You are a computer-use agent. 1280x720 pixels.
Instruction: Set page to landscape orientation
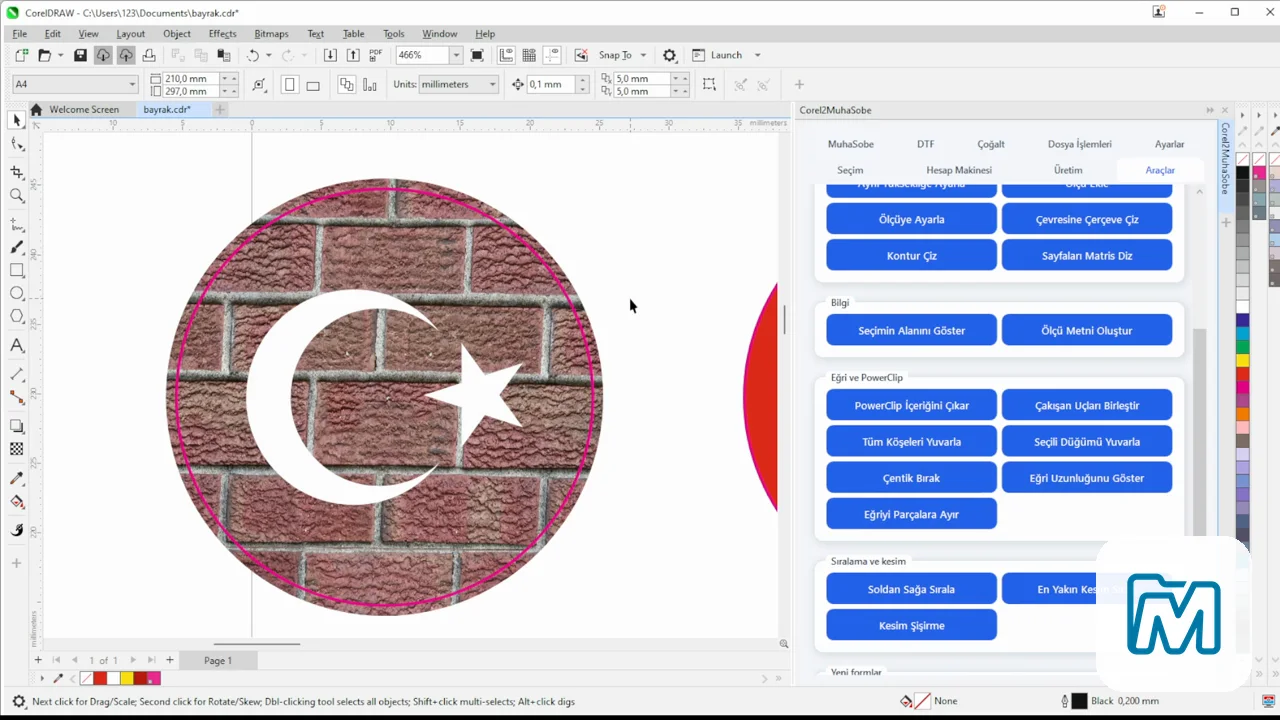[313, 85]
